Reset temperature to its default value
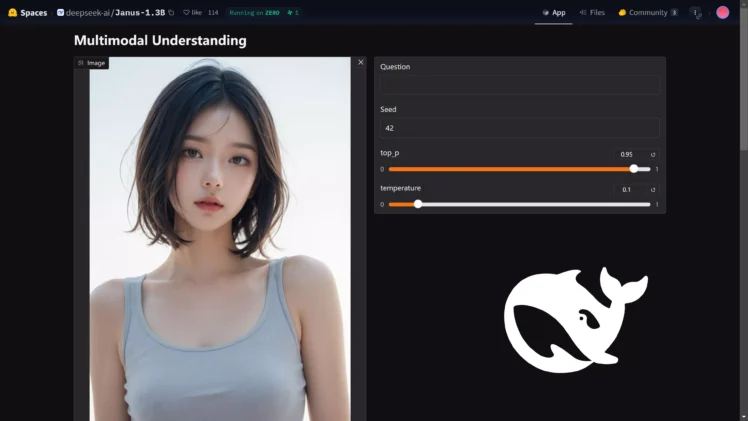Image resolution: width=748 pixels, height=421 pixels. [x=653, y=189]
